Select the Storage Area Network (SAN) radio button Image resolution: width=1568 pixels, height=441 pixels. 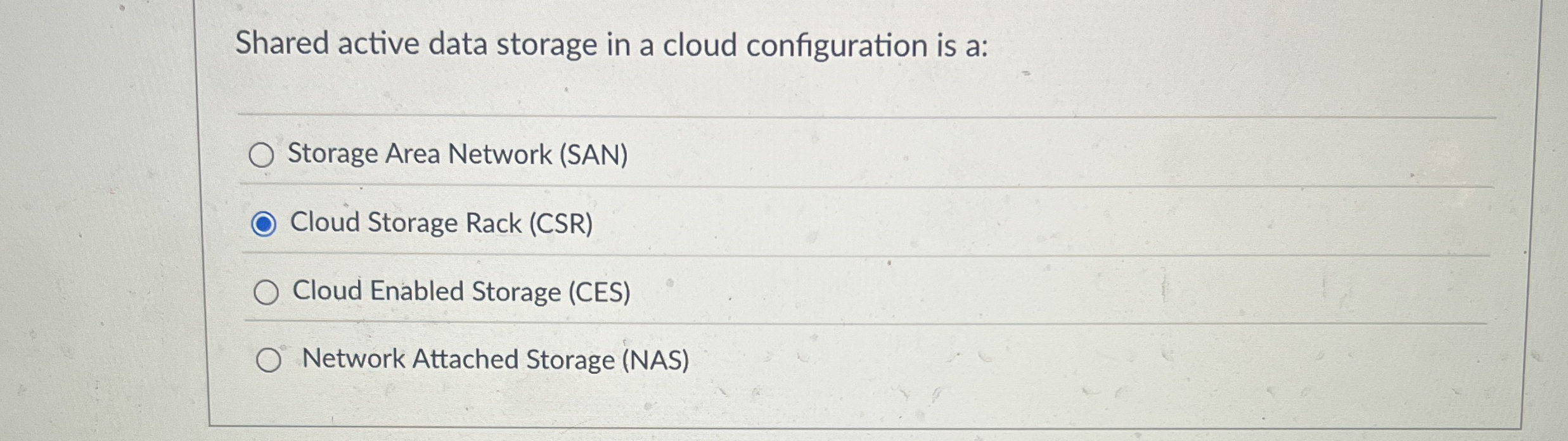(264, 154)
